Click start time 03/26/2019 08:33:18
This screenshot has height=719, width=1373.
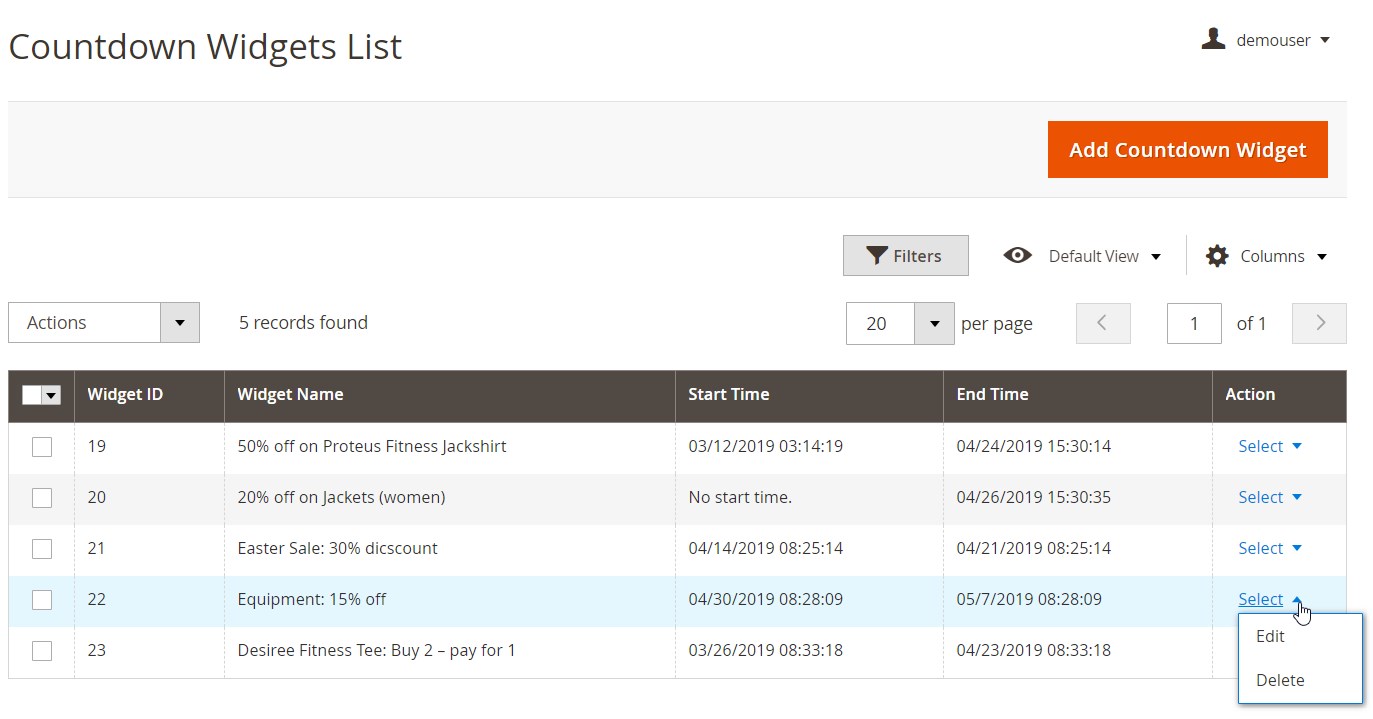(x=765, y=650)
